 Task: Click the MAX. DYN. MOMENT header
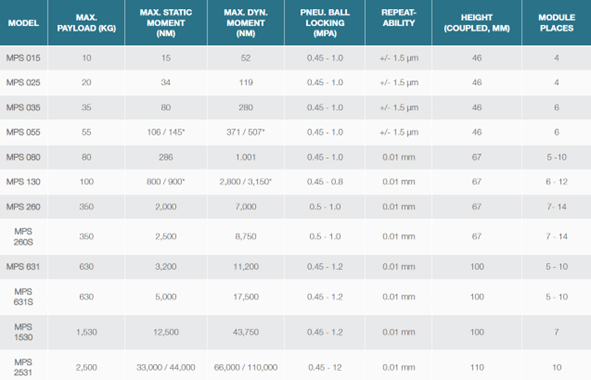[246, 23]
